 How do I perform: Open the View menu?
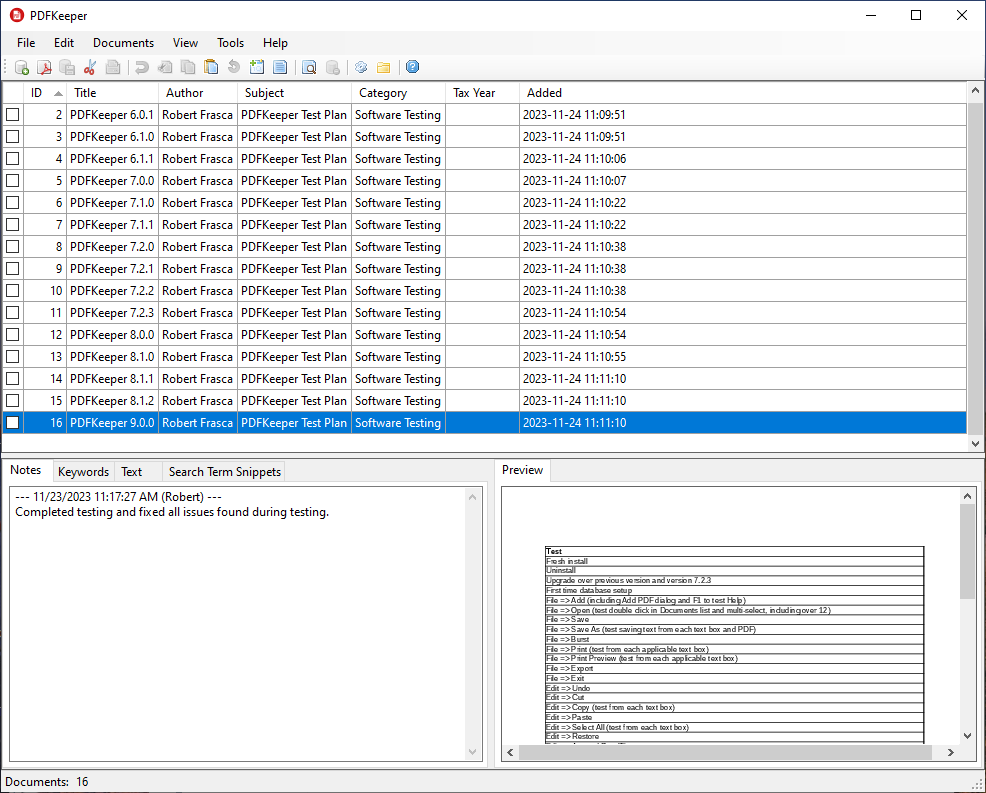click(186, 43)
